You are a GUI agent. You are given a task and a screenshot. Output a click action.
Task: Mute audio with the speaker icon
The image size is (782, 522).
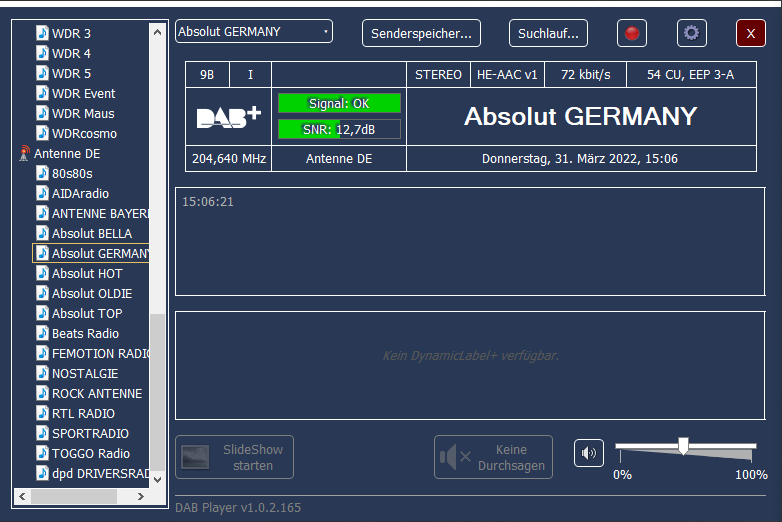589,453
